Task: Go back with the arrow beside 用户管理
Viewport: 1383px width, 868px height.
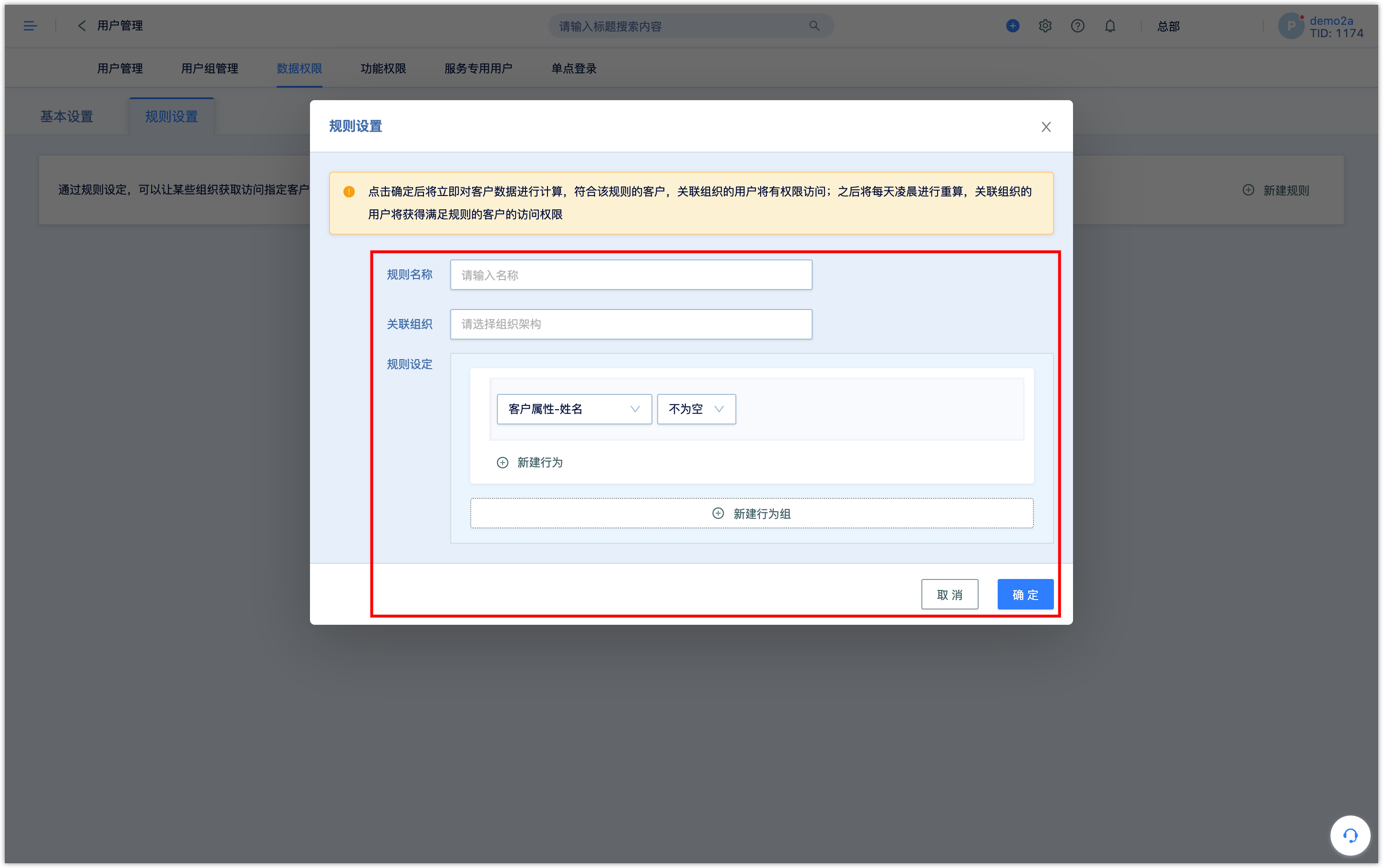Action: (x=82, y=26)
